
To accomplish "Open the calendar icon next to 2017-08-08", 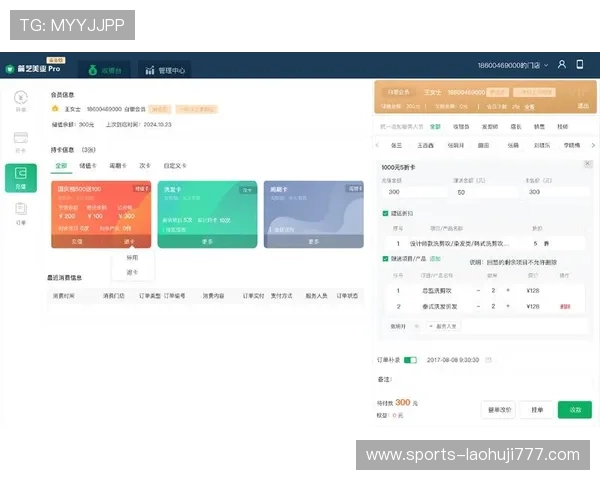I will [x=488, y=360].
